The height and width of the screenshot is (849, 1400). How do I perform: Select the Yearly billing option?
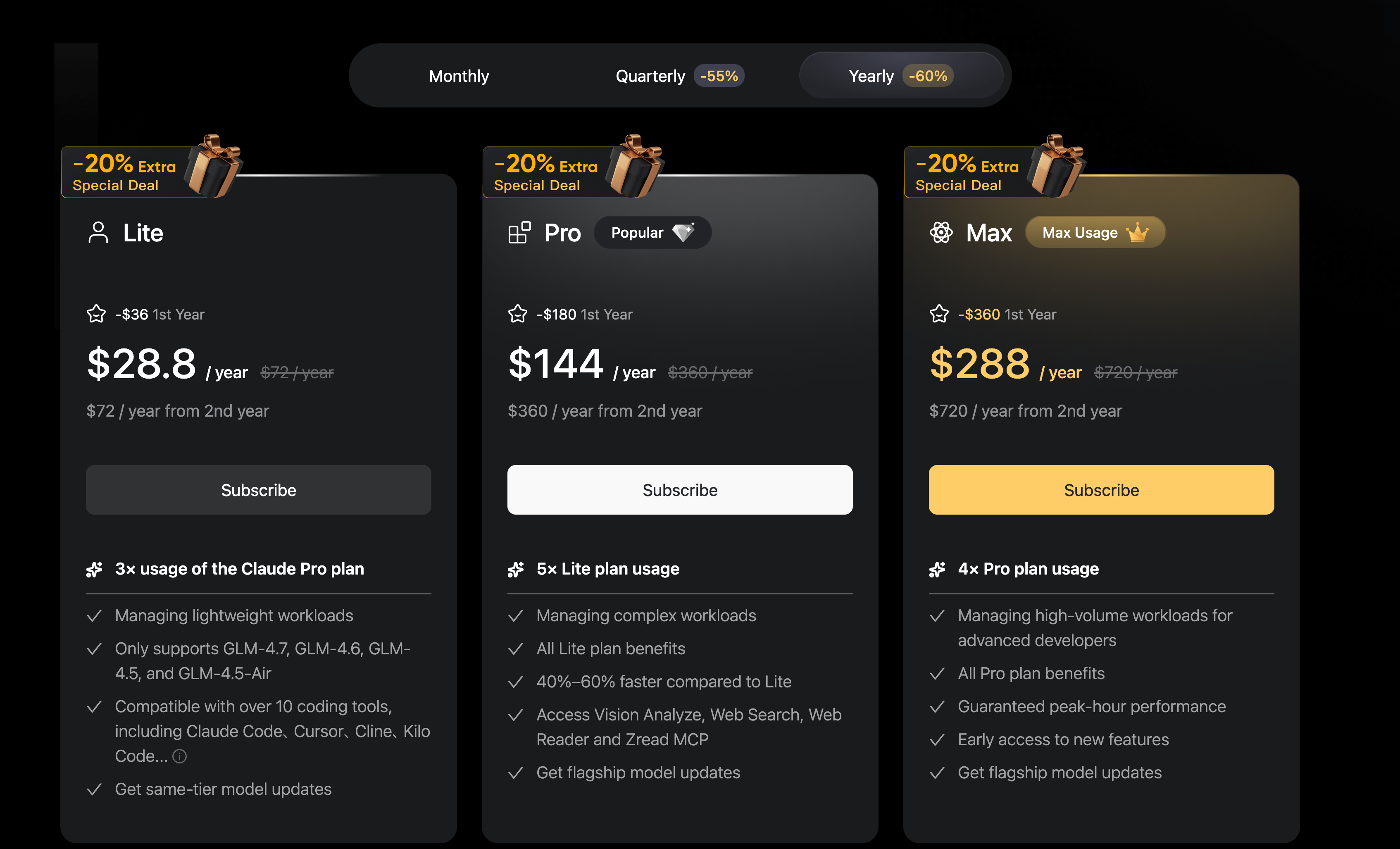pos(871,76)
